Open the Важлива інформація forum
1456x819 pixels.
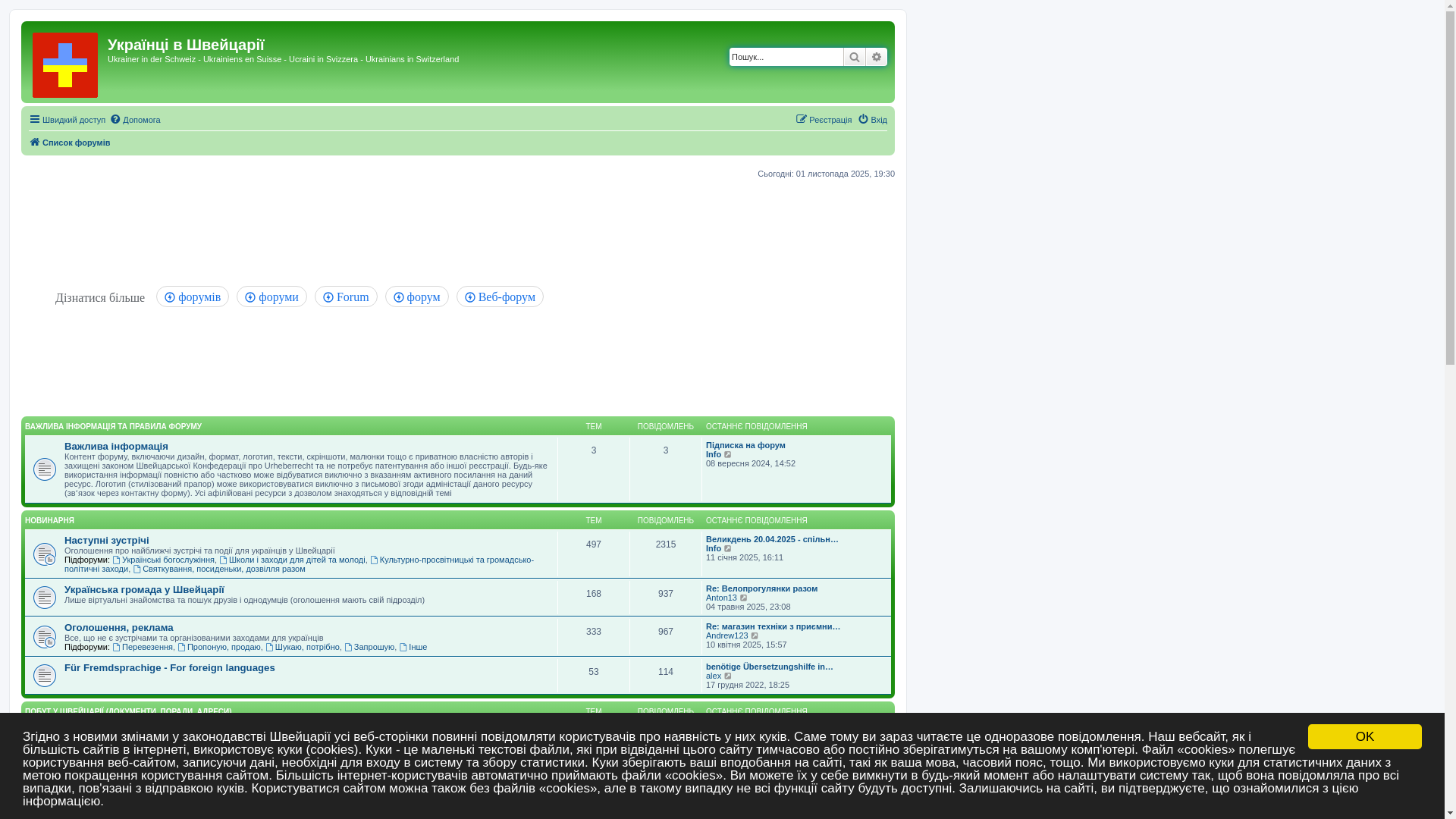click(x=116, y=447)
